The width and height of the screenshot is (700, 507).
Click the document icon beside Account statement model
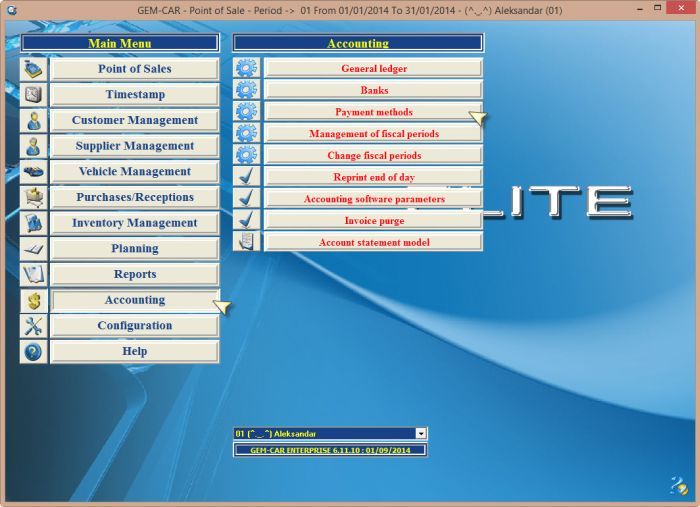(246, 242)
